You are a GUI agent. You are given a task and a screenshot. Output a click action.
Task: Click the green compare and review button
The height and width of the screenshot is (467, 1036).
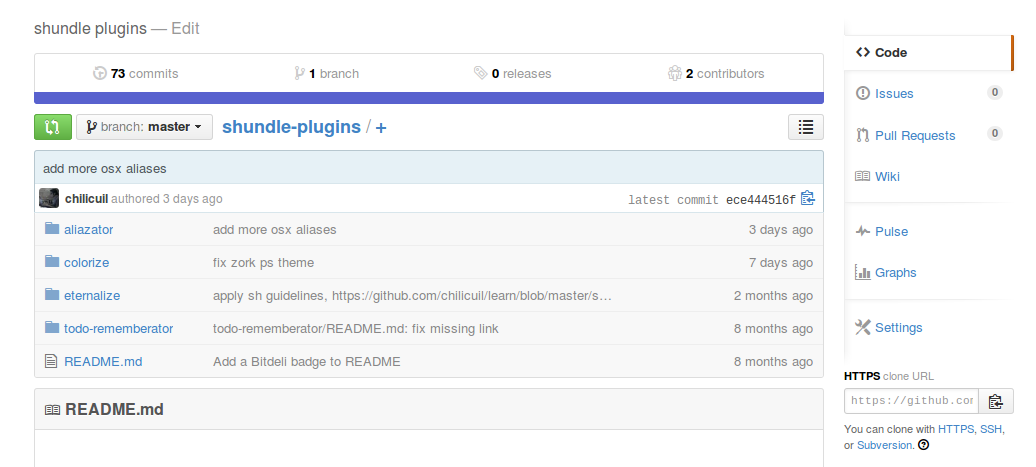coord(52,127)
